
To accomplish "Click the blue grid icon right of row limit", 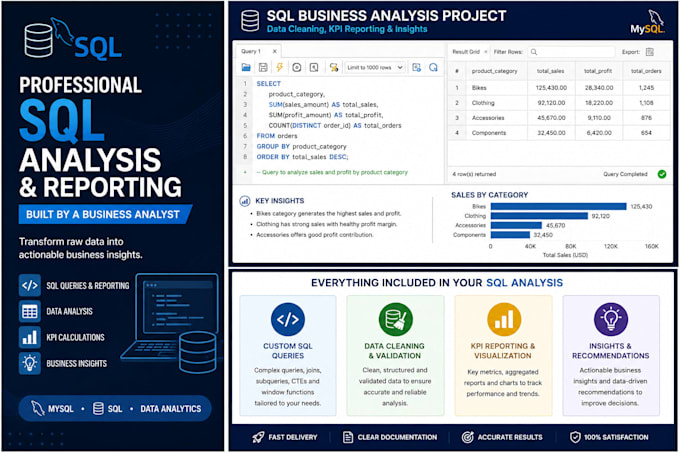I will tap(416, 67).
